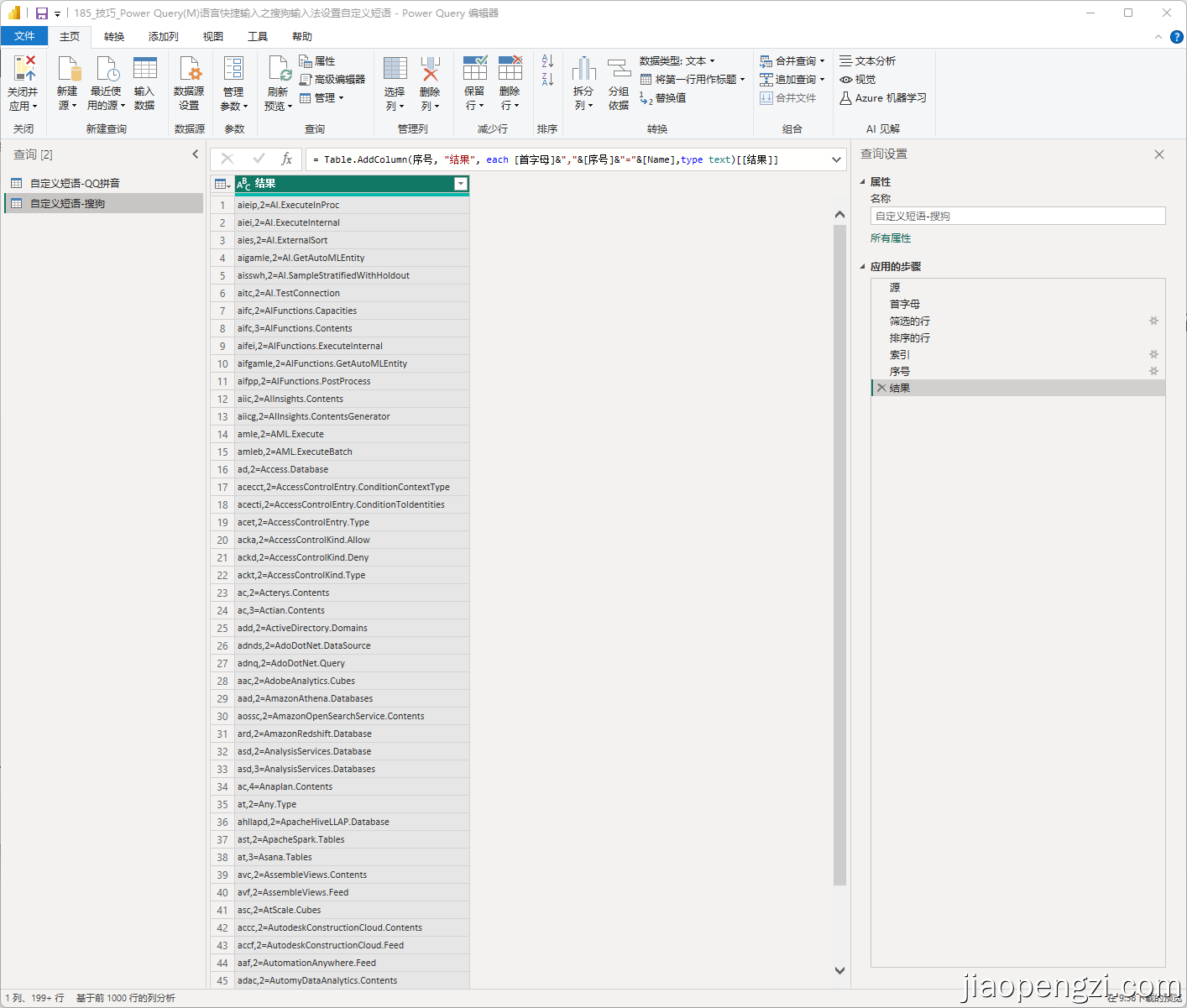This screenshot has width=1187, height=1008.
Task: Click the Group By icon
Action: 619,69
